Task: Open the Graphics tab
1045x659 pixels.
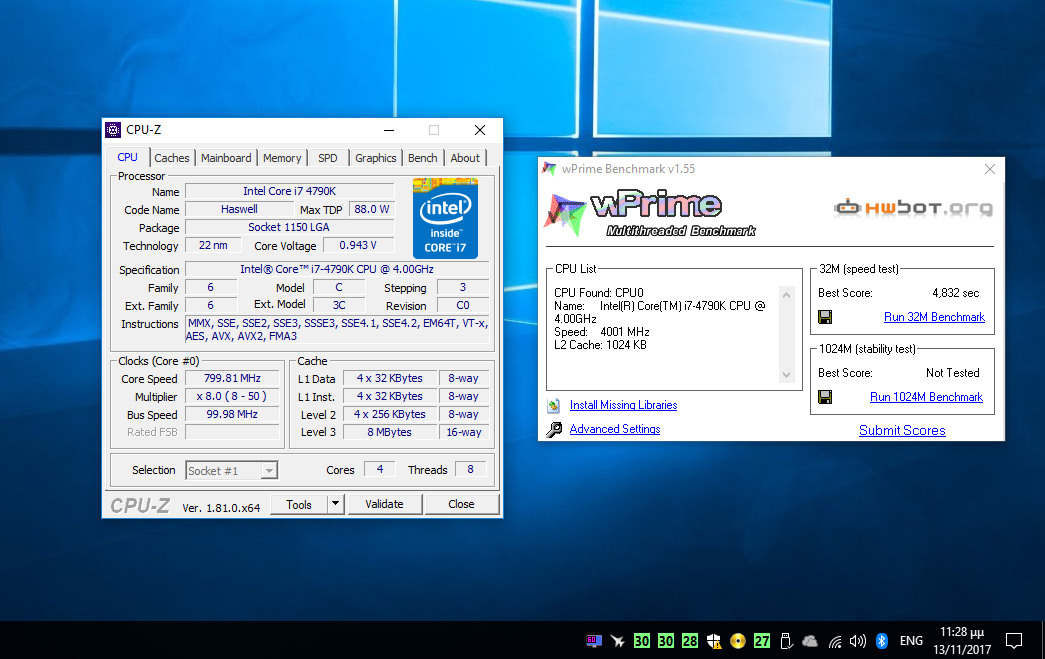Action: [x=376, y=158]
